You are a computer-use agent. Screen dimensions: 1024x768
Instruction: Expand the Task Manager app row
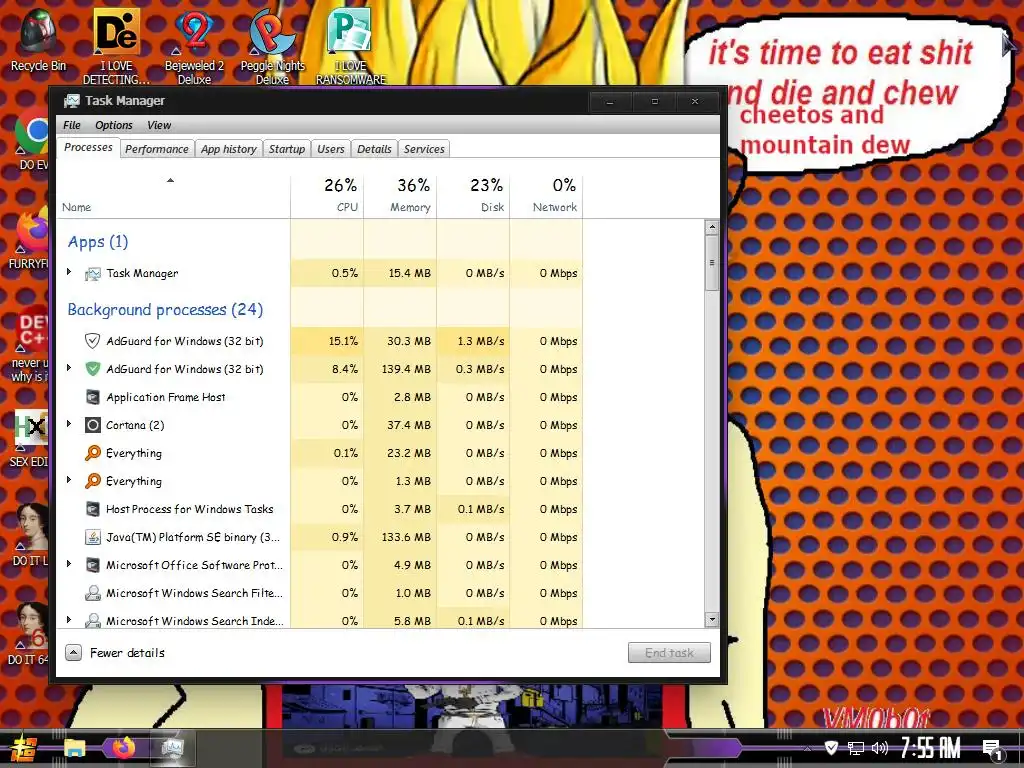69,272
